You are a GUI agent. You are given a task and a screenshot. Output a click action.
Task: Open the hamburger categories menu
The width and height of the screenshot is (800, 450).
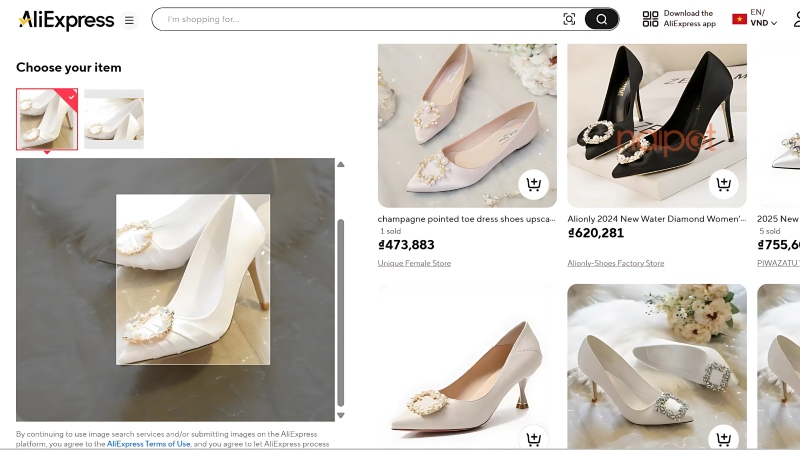(x=129, y=20)
